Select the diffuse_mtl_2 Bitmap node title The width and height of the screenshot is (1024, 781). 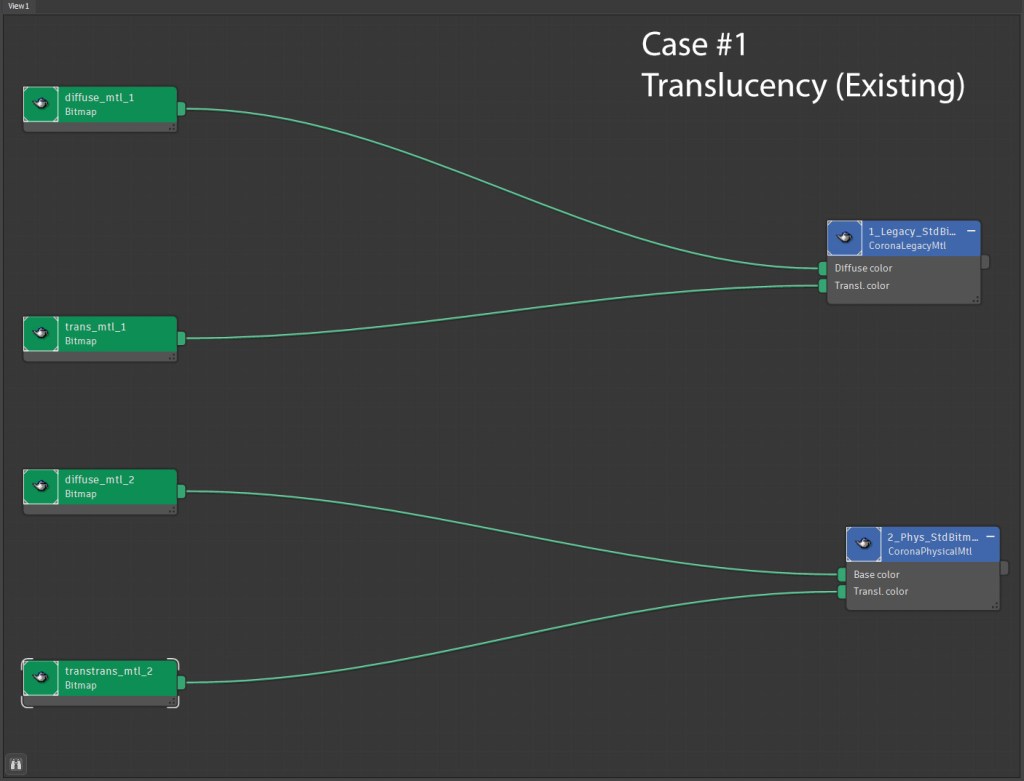(x=100, y=480)
